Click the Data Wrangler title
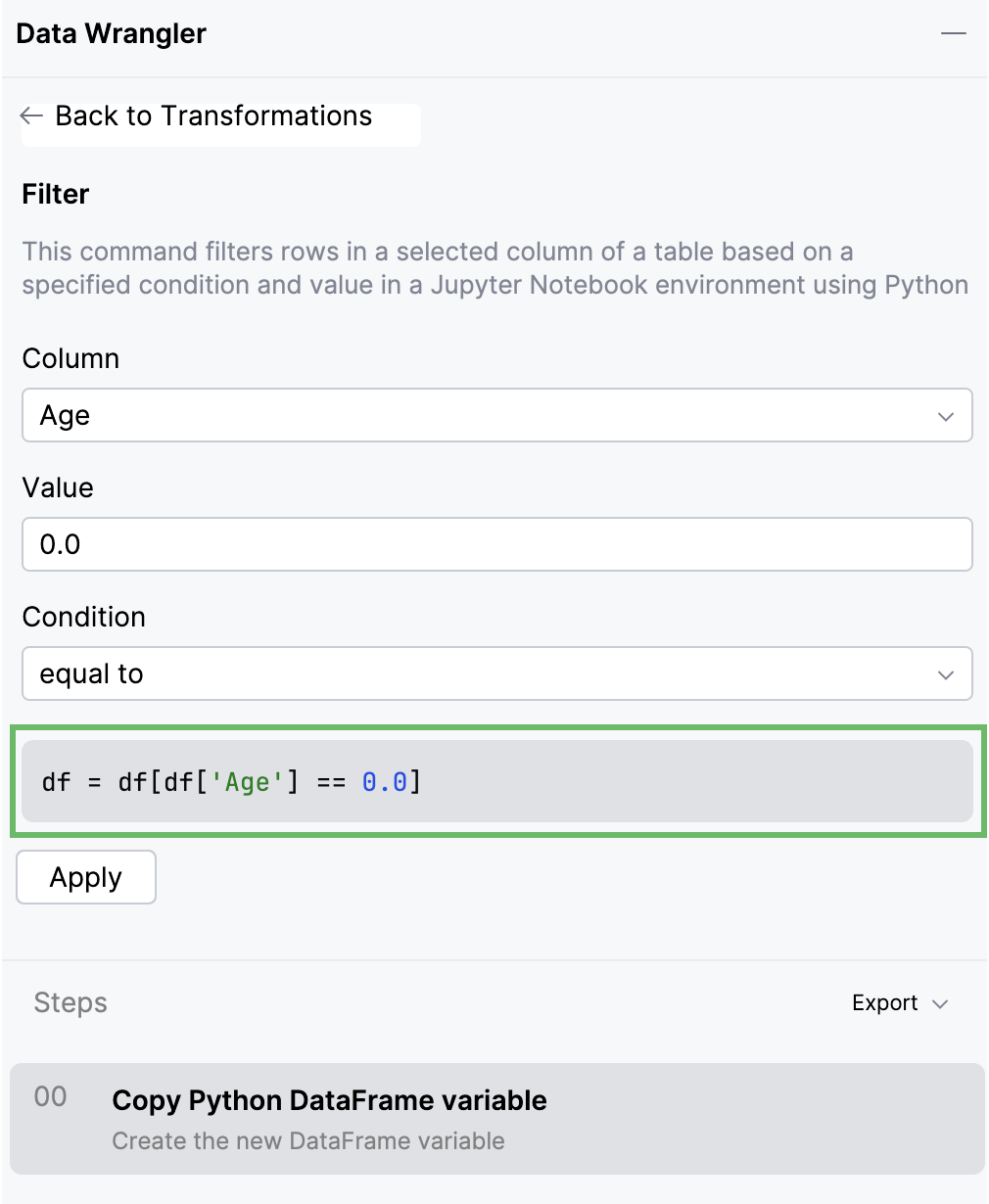Screen dimensions: 989x1204 (111, 32)
